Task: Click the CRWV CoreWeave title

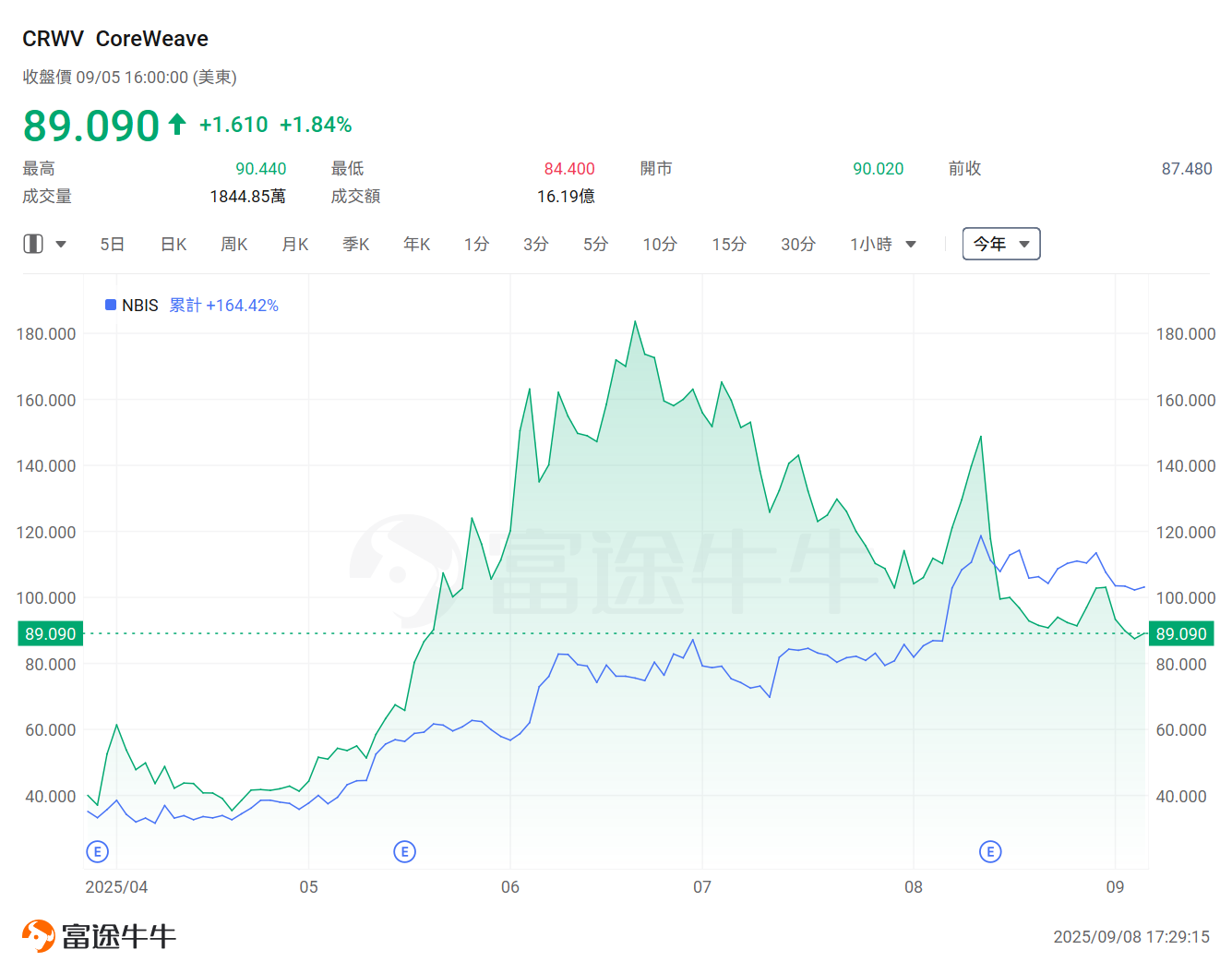Action: (x=115, y=39)
